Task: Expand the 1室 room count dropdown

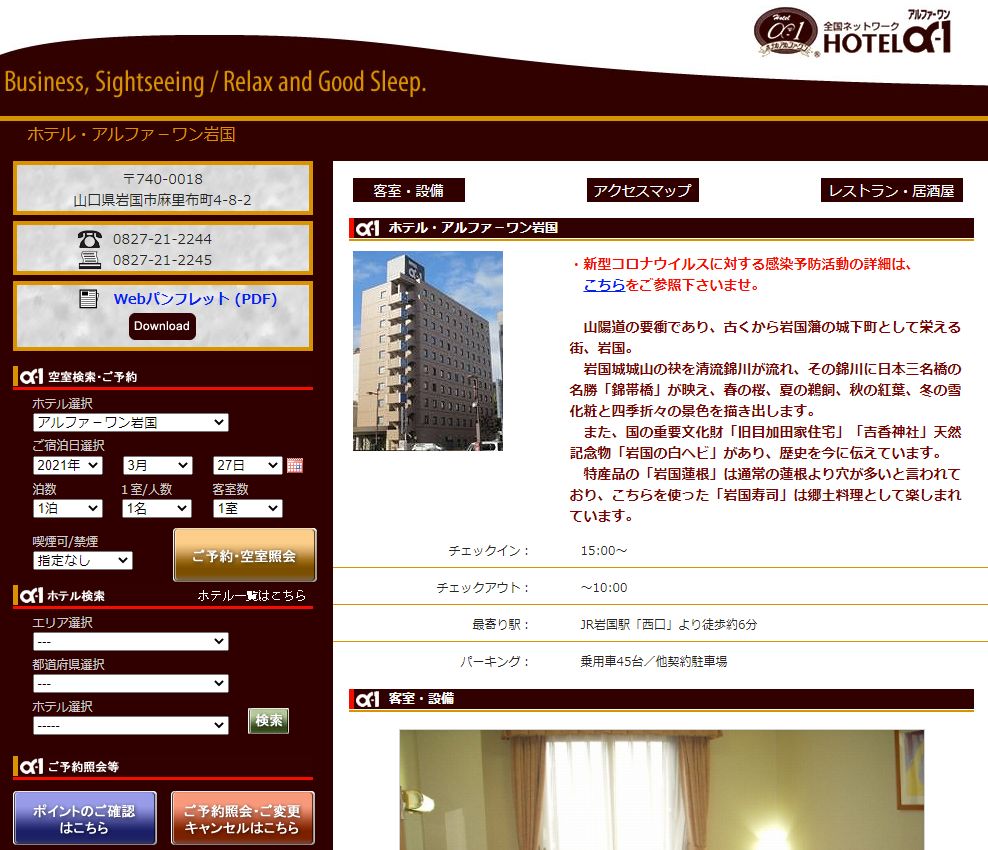Action: [248, 508]
